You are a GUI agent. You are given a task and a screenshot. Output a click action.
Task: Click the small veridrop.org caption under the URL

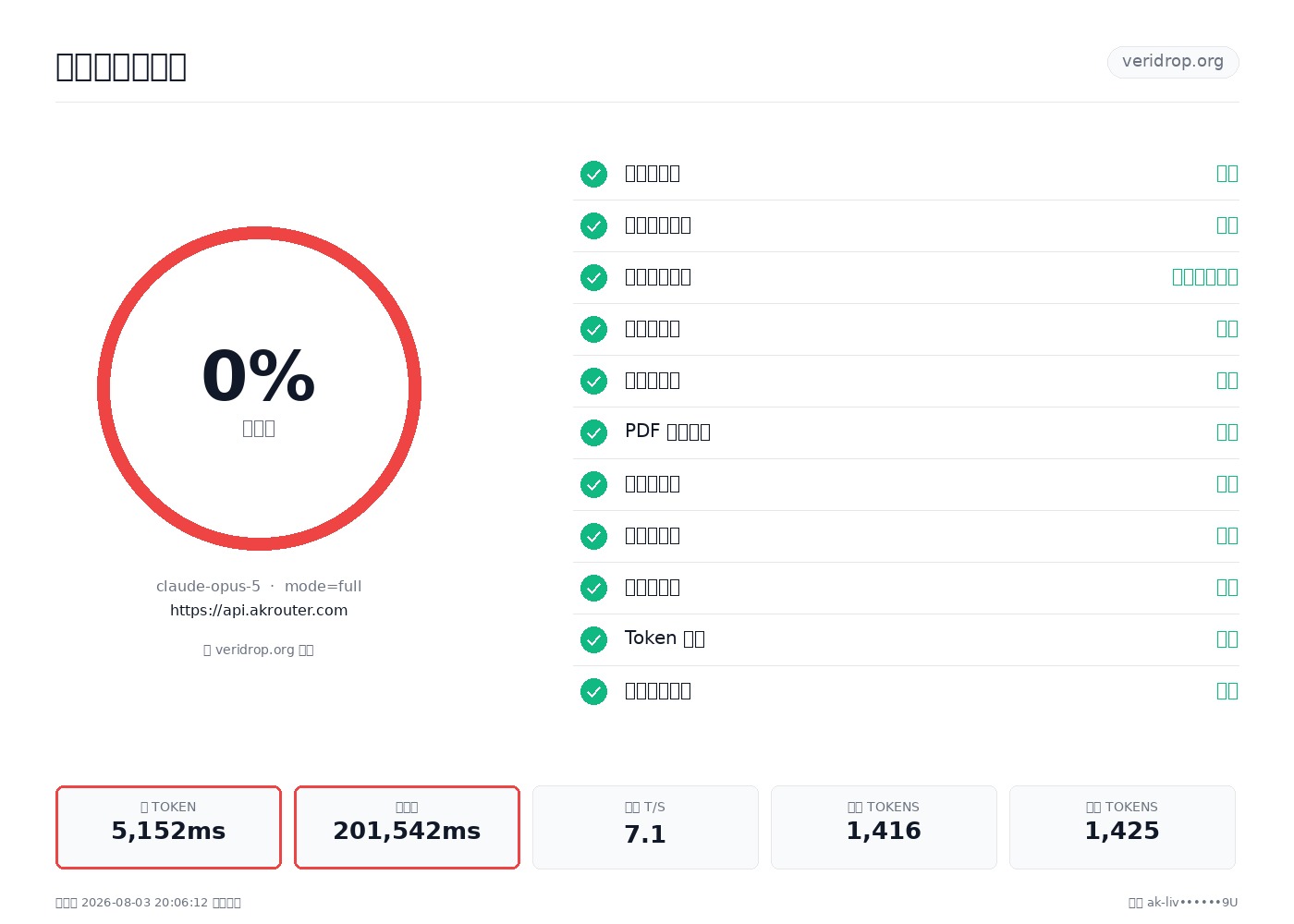259,650
